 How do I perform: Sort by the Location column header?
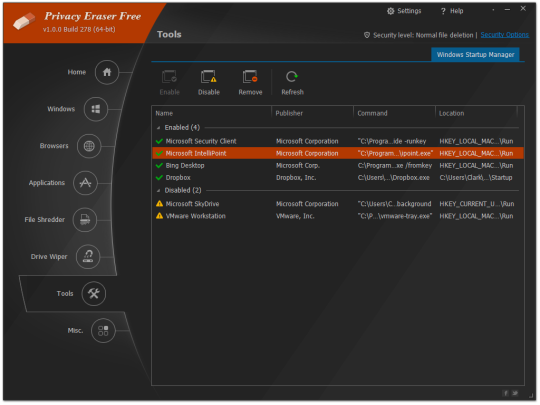point(476,113)
